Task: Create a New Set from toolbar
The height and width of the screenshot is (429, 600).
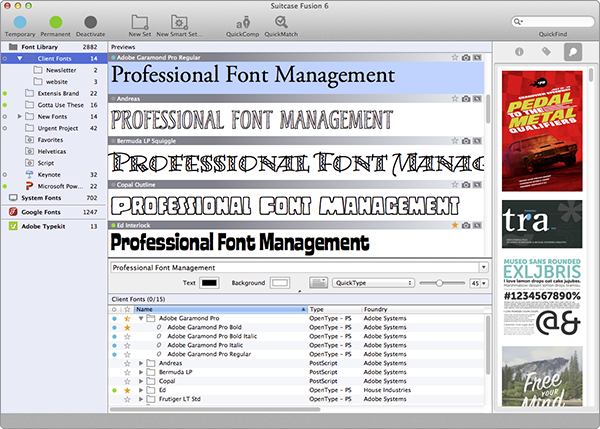Action: point(139,21)
